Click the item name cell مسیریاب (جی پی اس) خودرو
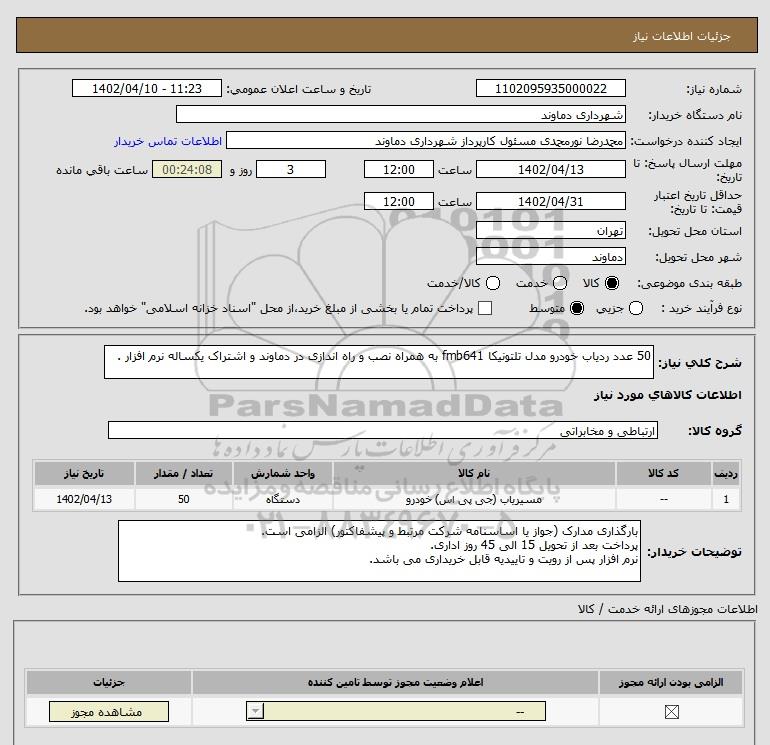The image size is (770, 745). 474,499
